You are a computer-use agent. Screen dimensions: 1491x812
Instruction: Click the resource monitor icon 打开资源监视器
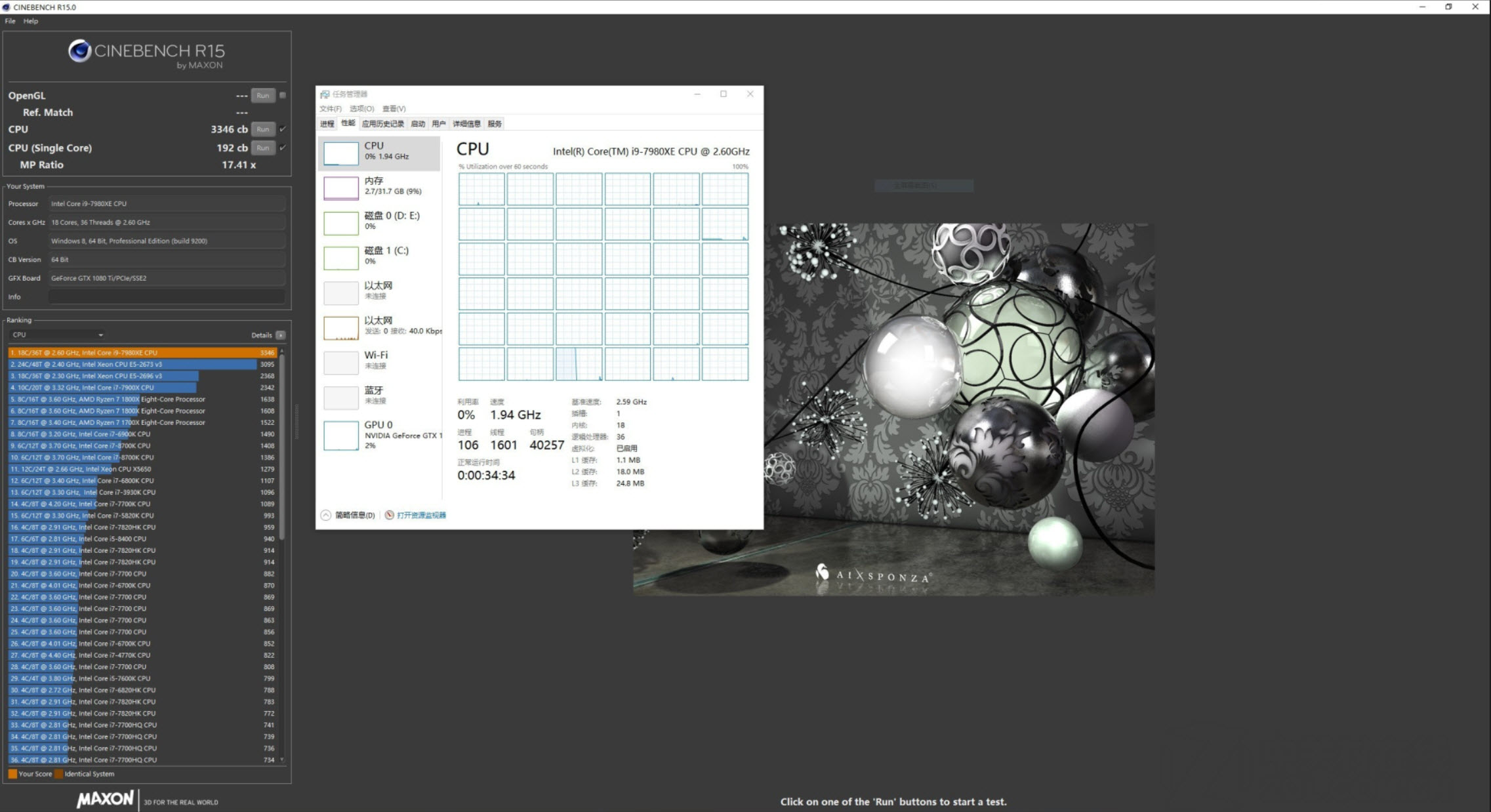[x=390, y=515]
